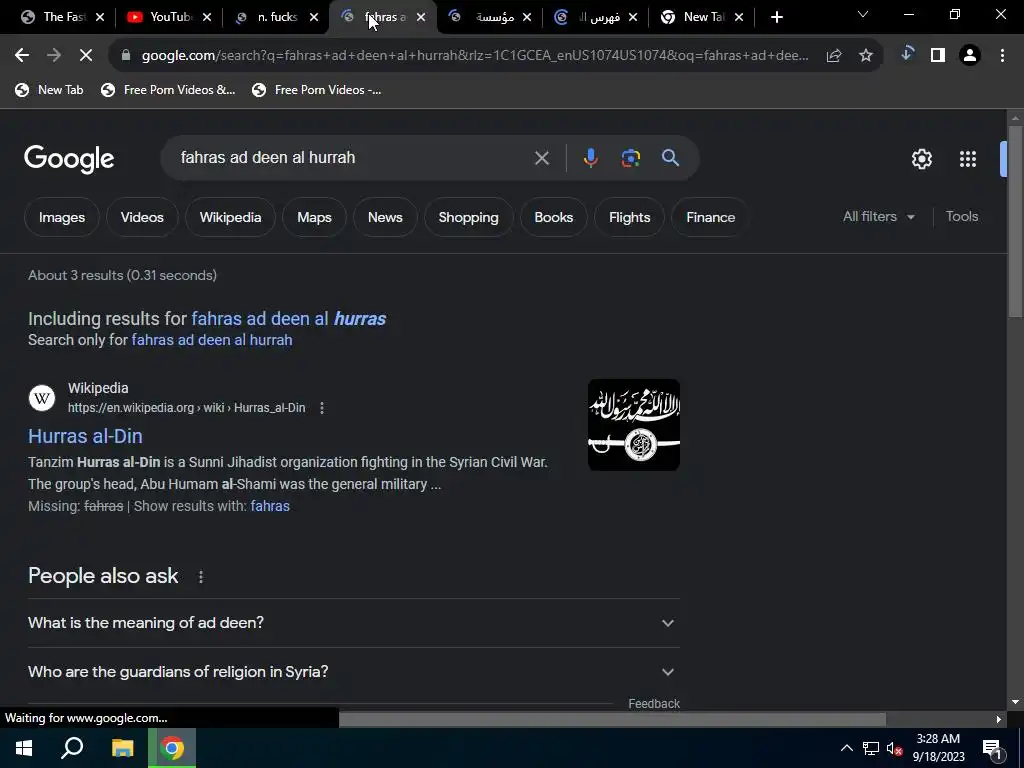Image resolution: width=1024 pixels, height=768 pixels.
Task: Open People also ask options menu
Action: (x=201, y=577)
